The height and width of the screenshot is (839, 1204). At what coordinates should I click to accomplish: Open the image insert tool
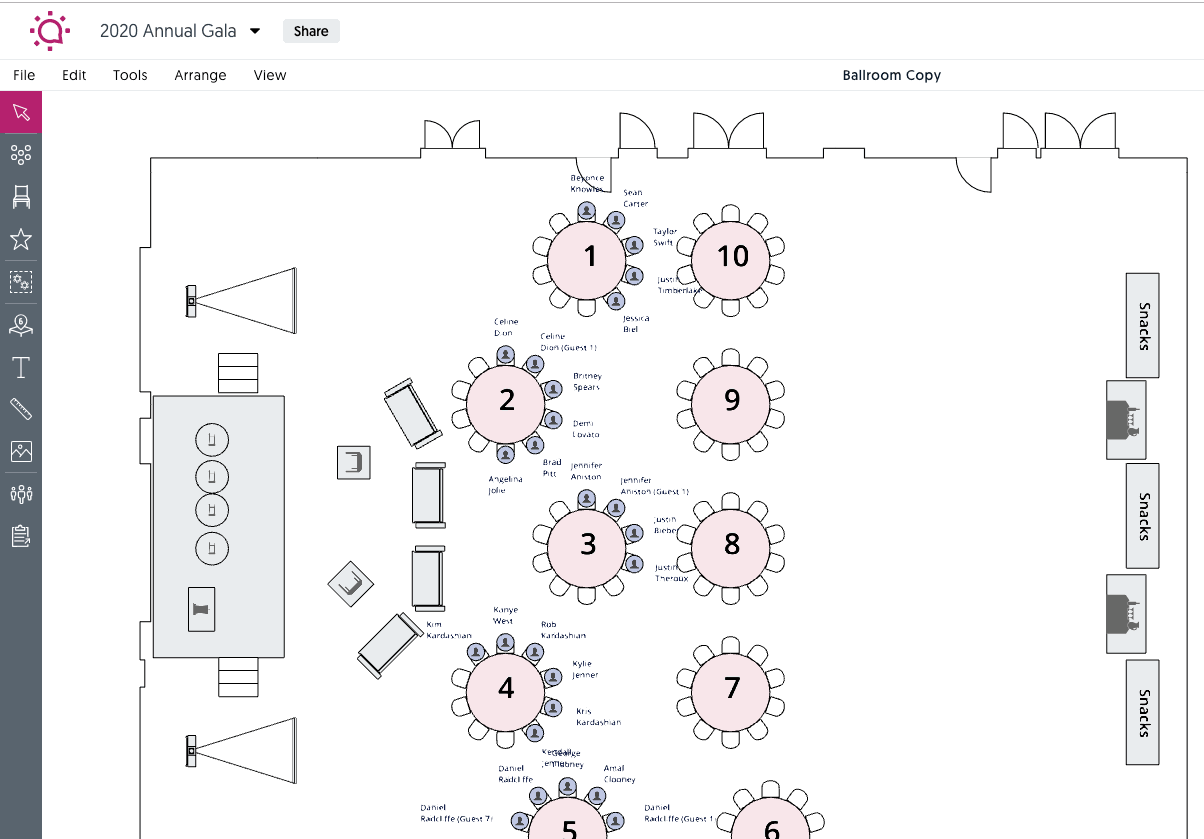pyautogui.click(x=21, y=451)
